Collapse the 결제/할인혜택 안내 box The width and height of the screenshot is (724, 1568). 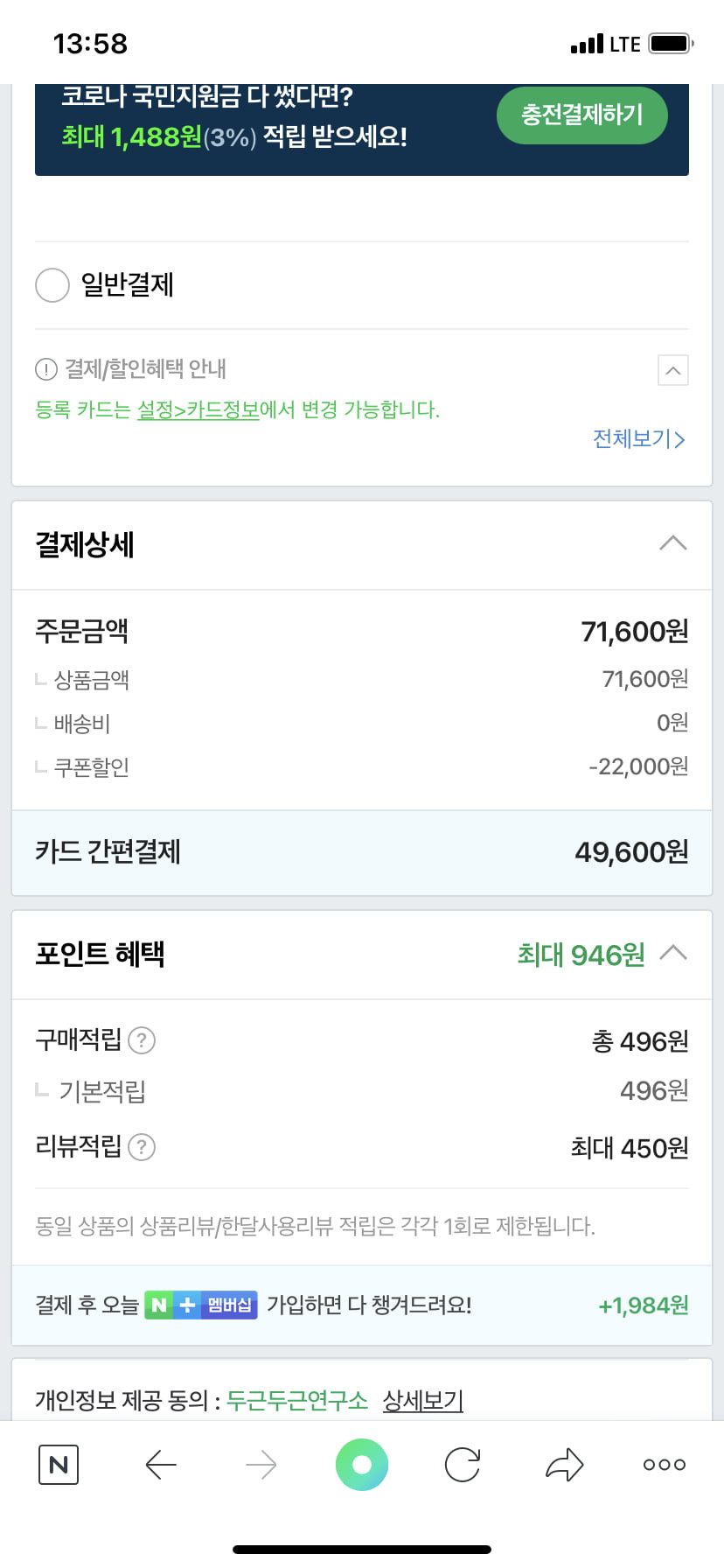coord(673,370)
